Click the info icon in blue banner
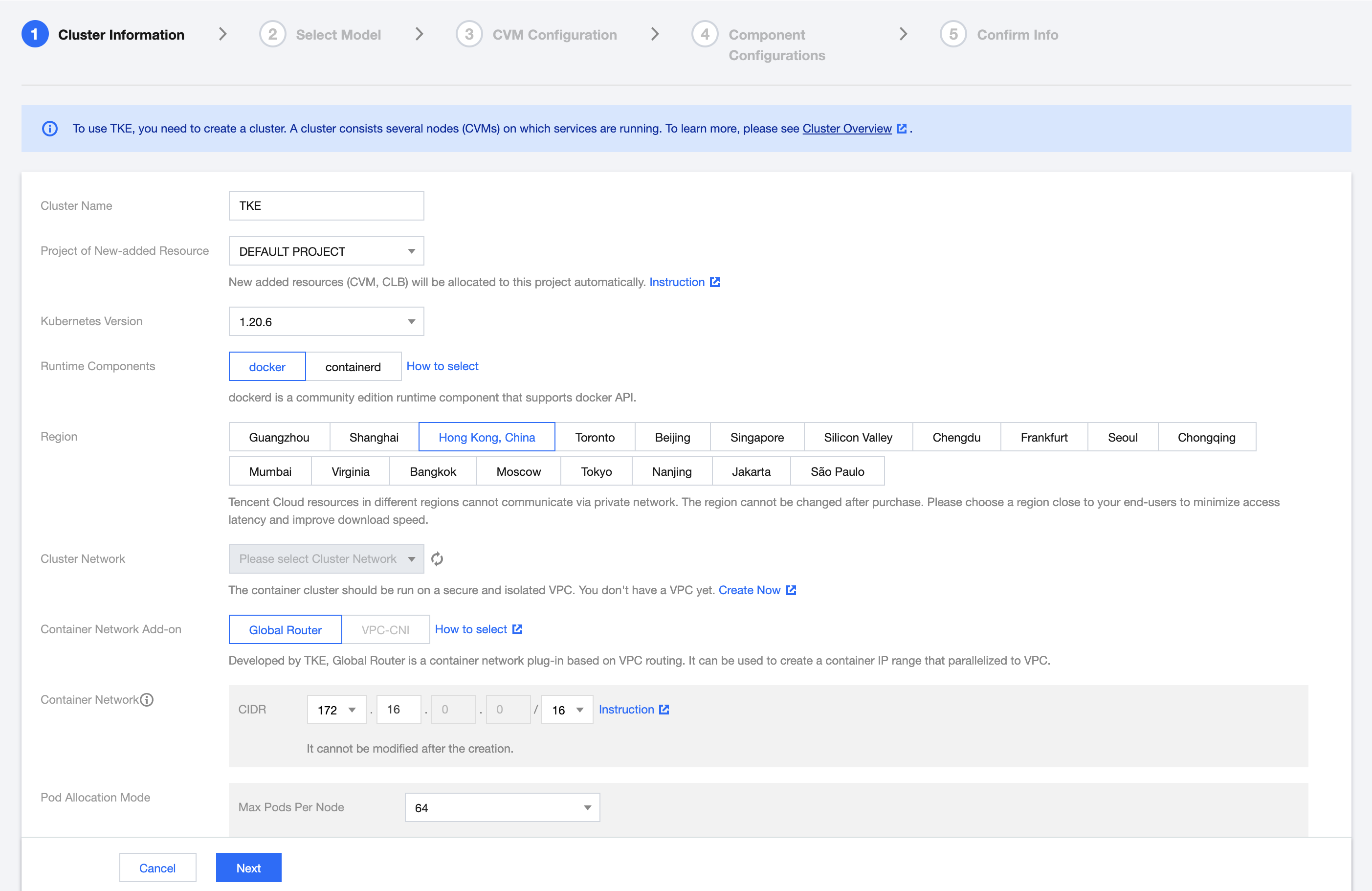This screenshot has width=1372, height=891. coord(49,129)
